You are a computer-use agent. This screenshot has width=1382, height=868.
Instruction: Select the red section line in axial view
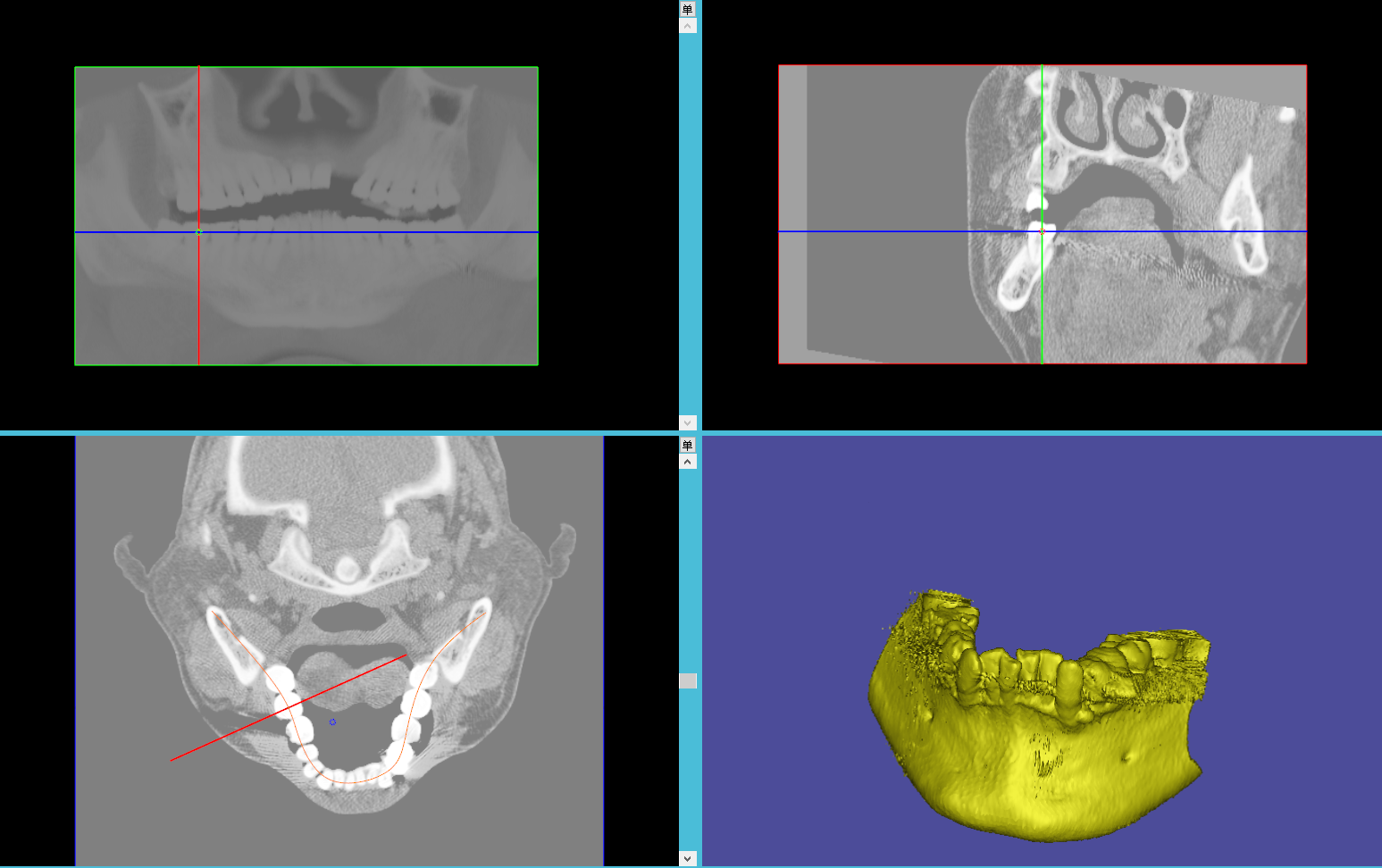[x=289, y=708]
